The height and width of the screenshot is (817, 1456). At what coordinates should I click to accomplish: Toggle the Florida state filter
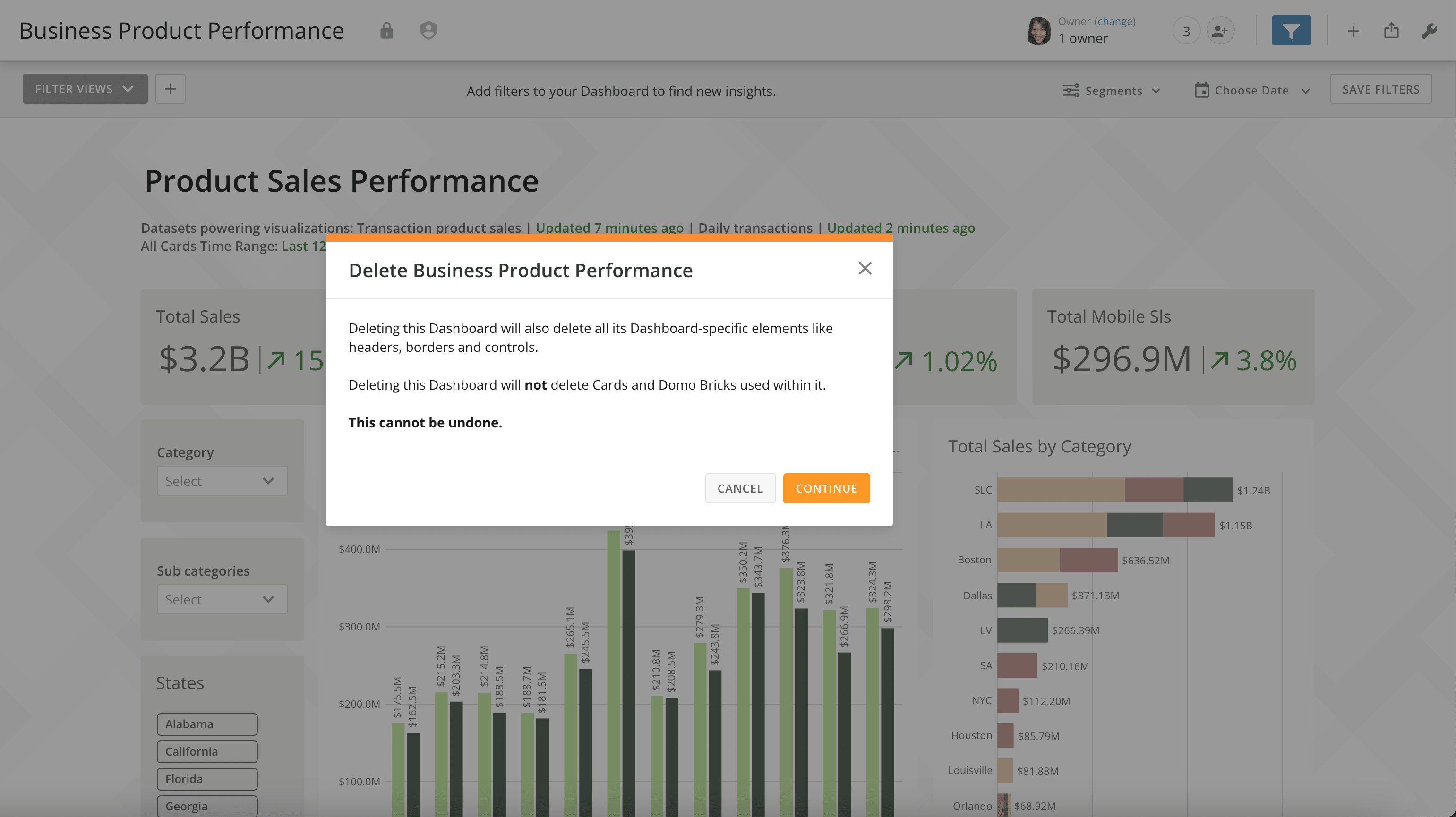[207, 779]
